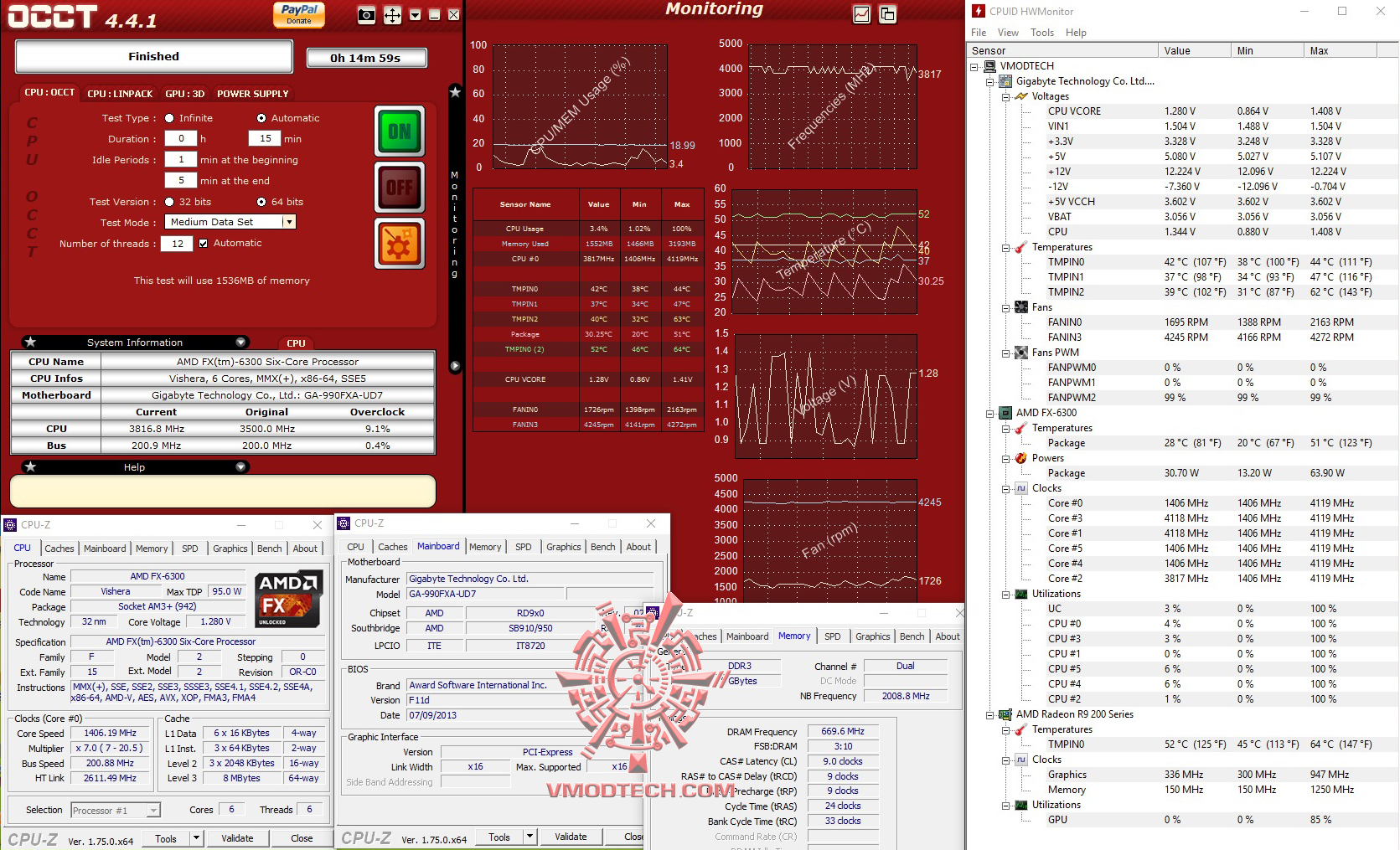Switch to CPU:LINPACK tab
Image resolution: width=1400 pixels, height=850 pixels.
120,94
